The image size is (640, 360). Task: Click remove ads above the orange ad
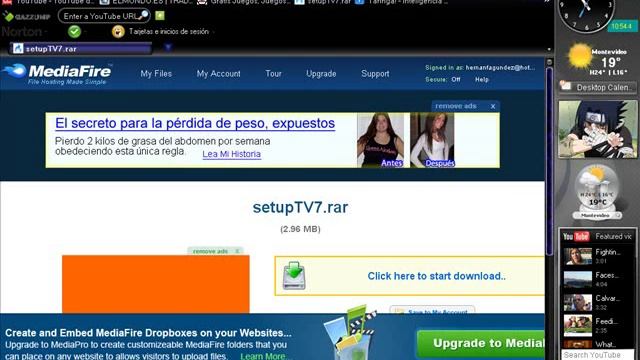click(x=211, y=251)
